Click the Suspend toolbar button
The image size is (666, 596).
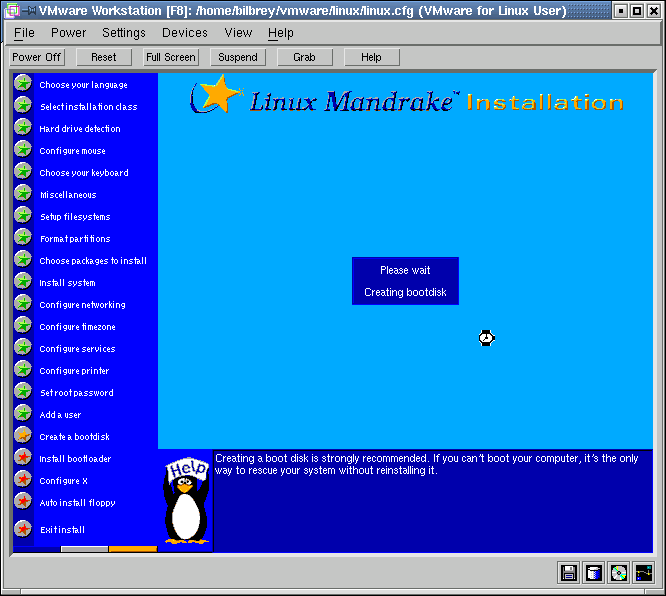[238, 57]
